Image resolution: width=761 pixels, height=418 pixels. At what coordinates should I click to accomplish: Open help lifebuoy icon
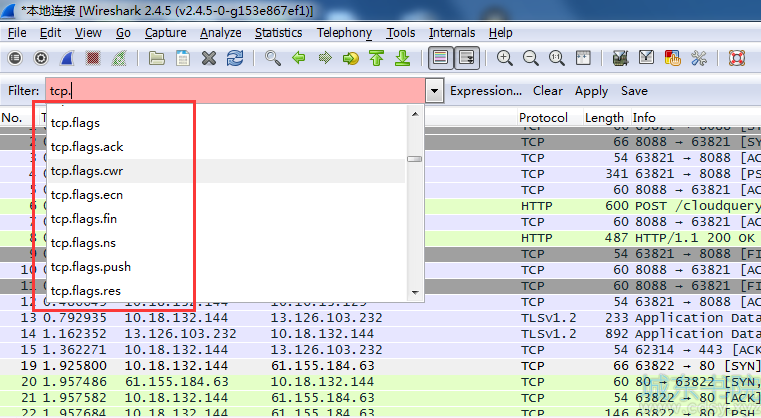coord(736,58)
